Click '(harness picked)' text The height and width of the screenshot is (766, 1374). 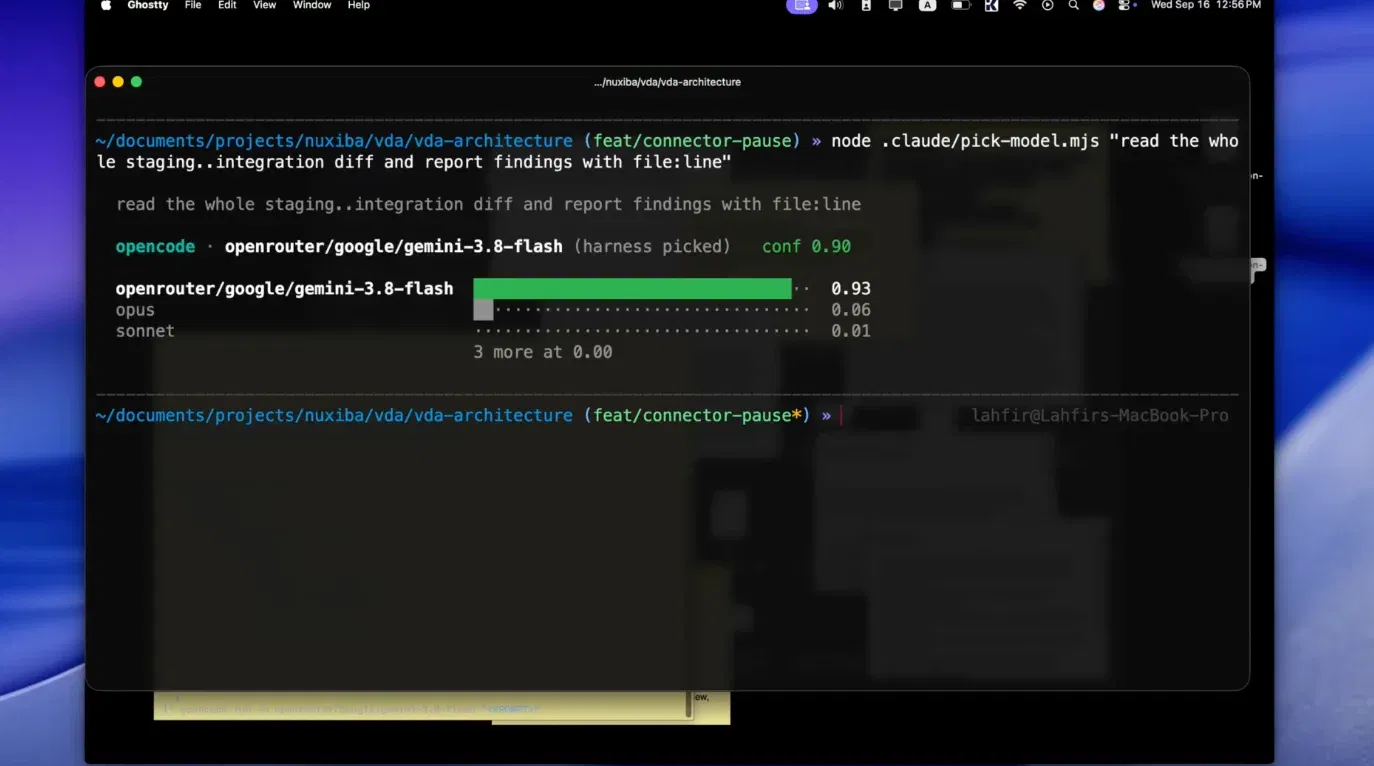click(x=652, y=246)
